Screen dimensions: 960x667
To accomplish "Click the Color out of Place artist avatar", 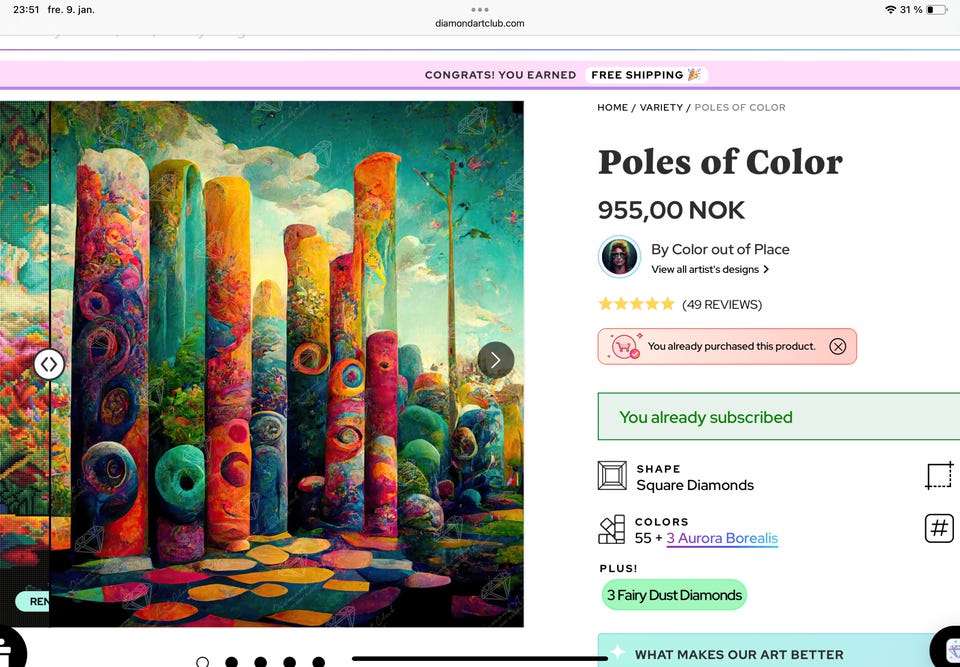I will (619, 257).
